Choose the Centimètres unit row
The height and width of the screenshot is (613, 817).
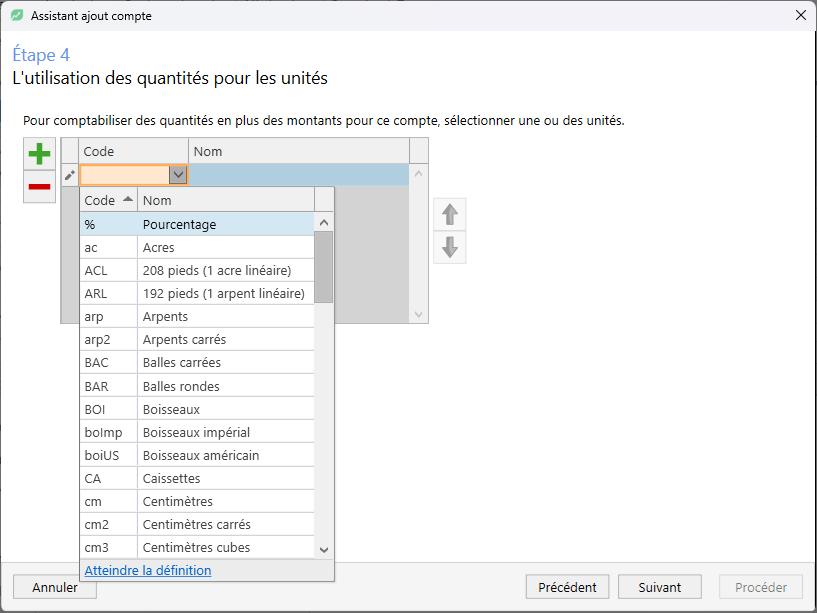point(197,501)
